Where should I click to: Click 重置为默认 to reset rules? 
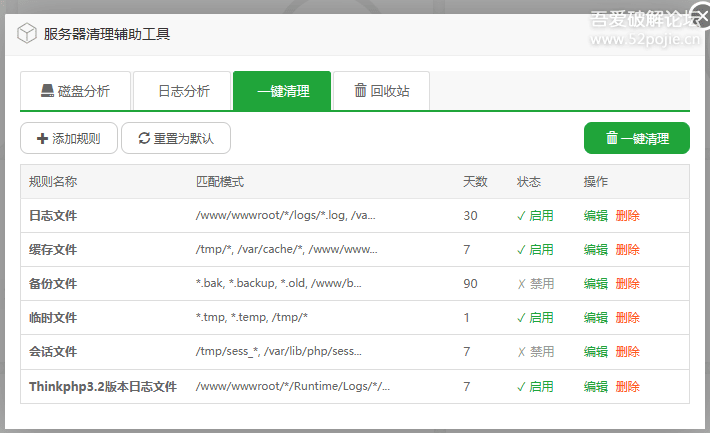[175, 138]
